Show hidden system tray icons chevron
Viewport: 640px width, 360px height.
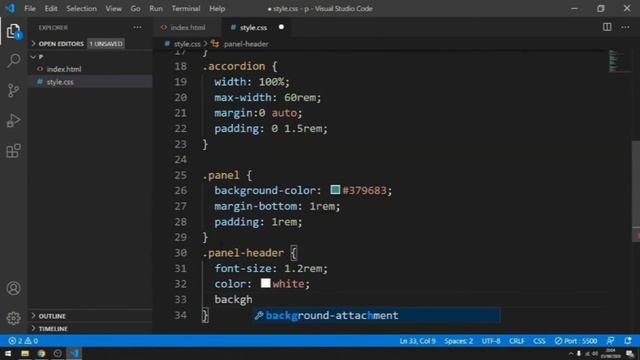point(571,353)
